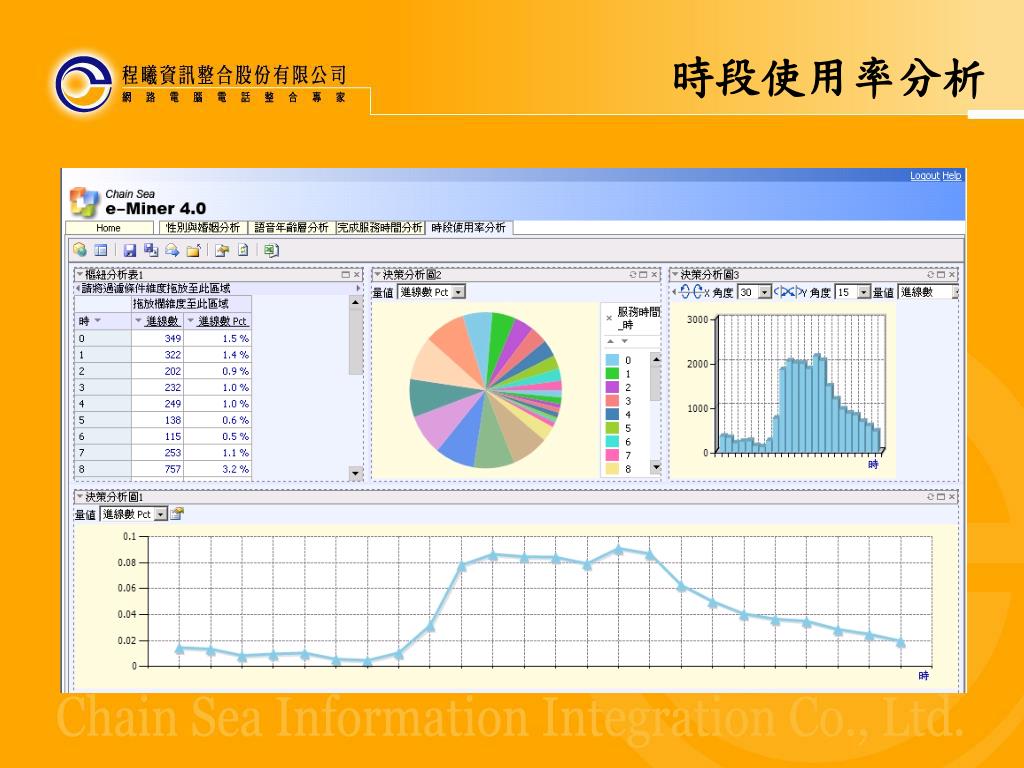The width and height of the screenshot is (1024, 768).
Task: Click refresh icon on 決策分析圖1 panel header
Action: 931,497
